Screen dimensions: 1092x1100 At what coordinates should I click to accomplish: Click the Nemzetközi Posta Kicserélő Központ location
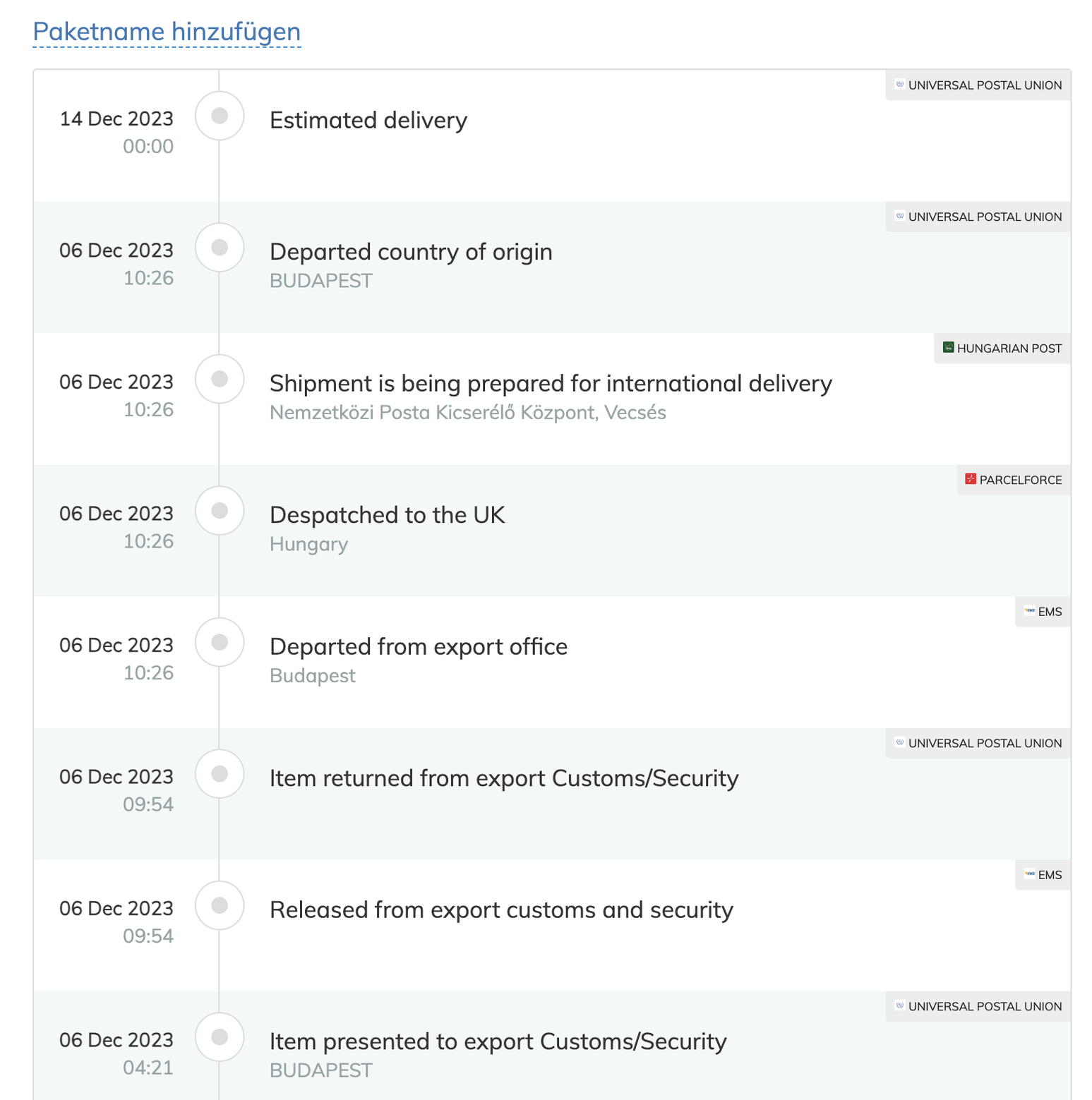468,412
